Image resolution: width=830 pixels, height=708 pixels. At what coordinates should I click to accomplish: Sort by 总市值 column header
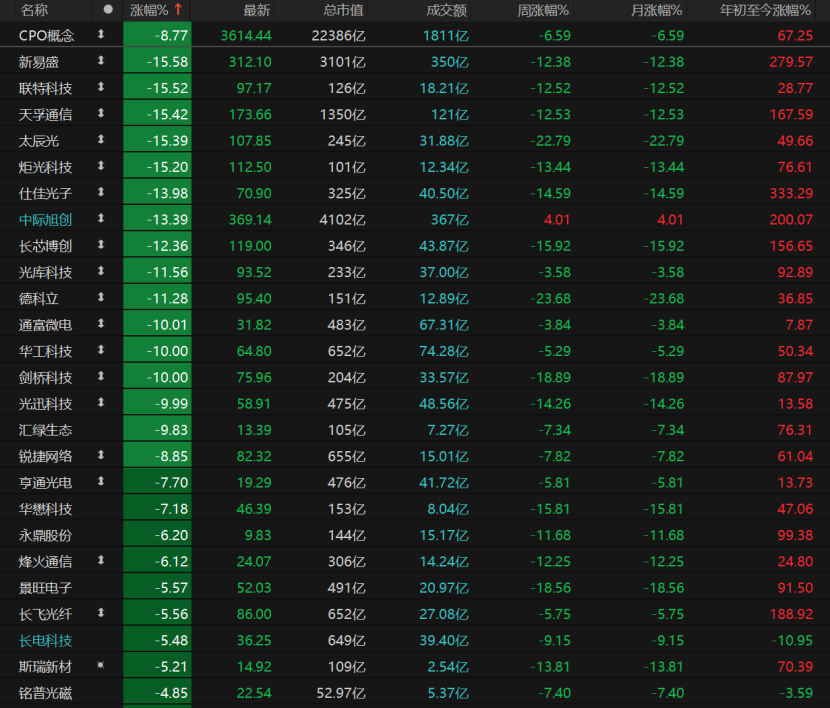point(344,10)
